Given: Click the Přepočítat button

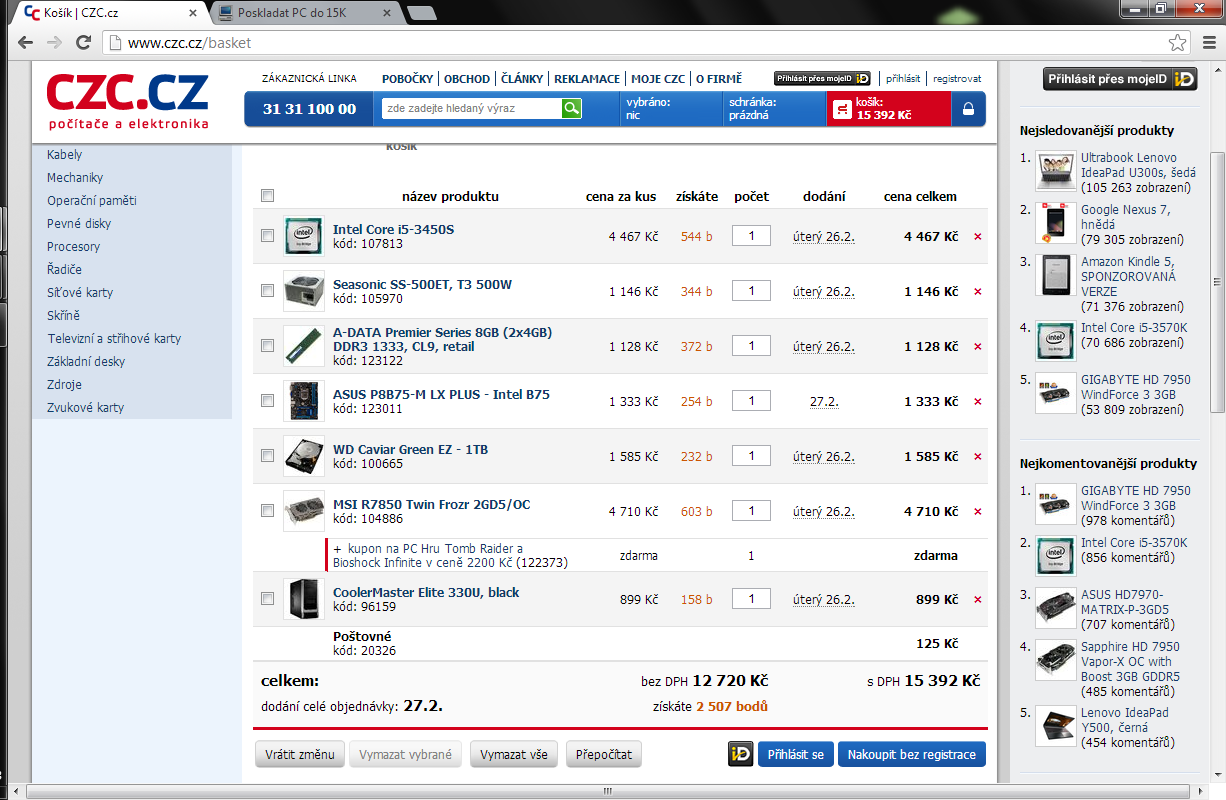Looking at the screenshot, I should pyautogui.click(x=604, y=754).
